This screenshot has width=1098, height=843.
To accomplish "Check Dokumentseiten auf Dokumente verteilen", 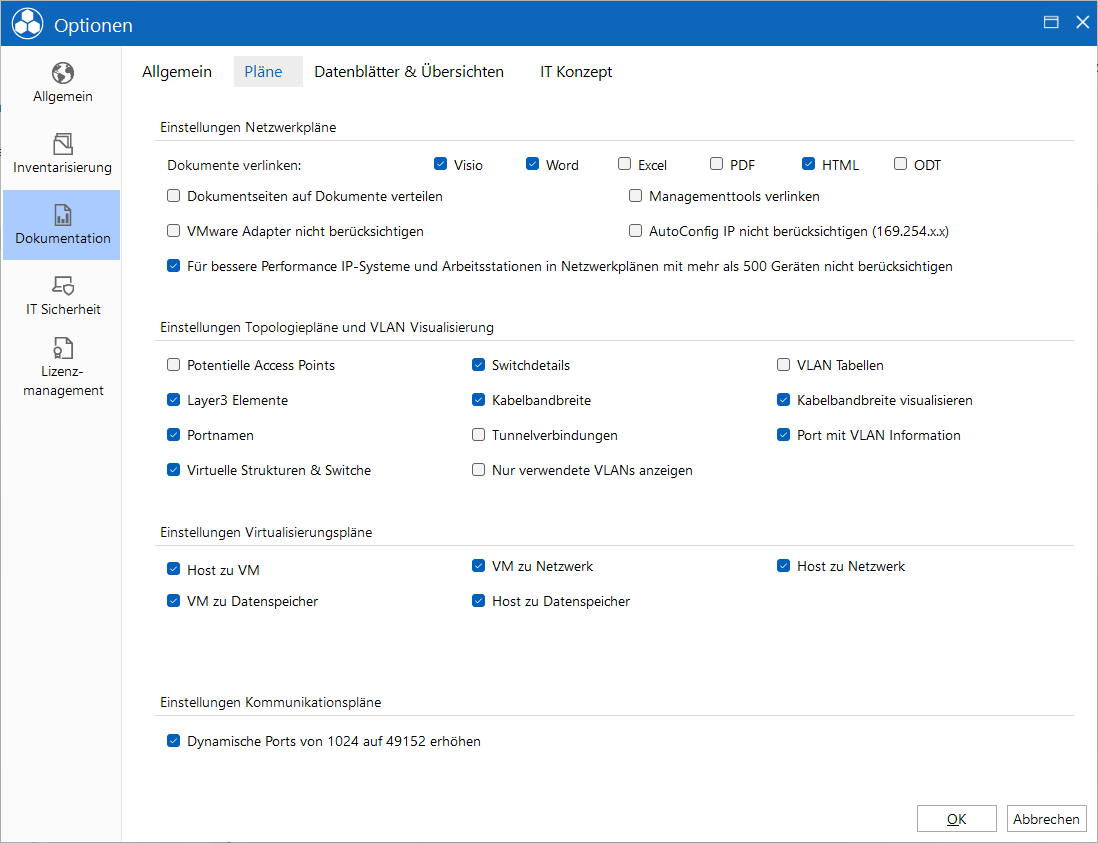I will coord(174,196).
